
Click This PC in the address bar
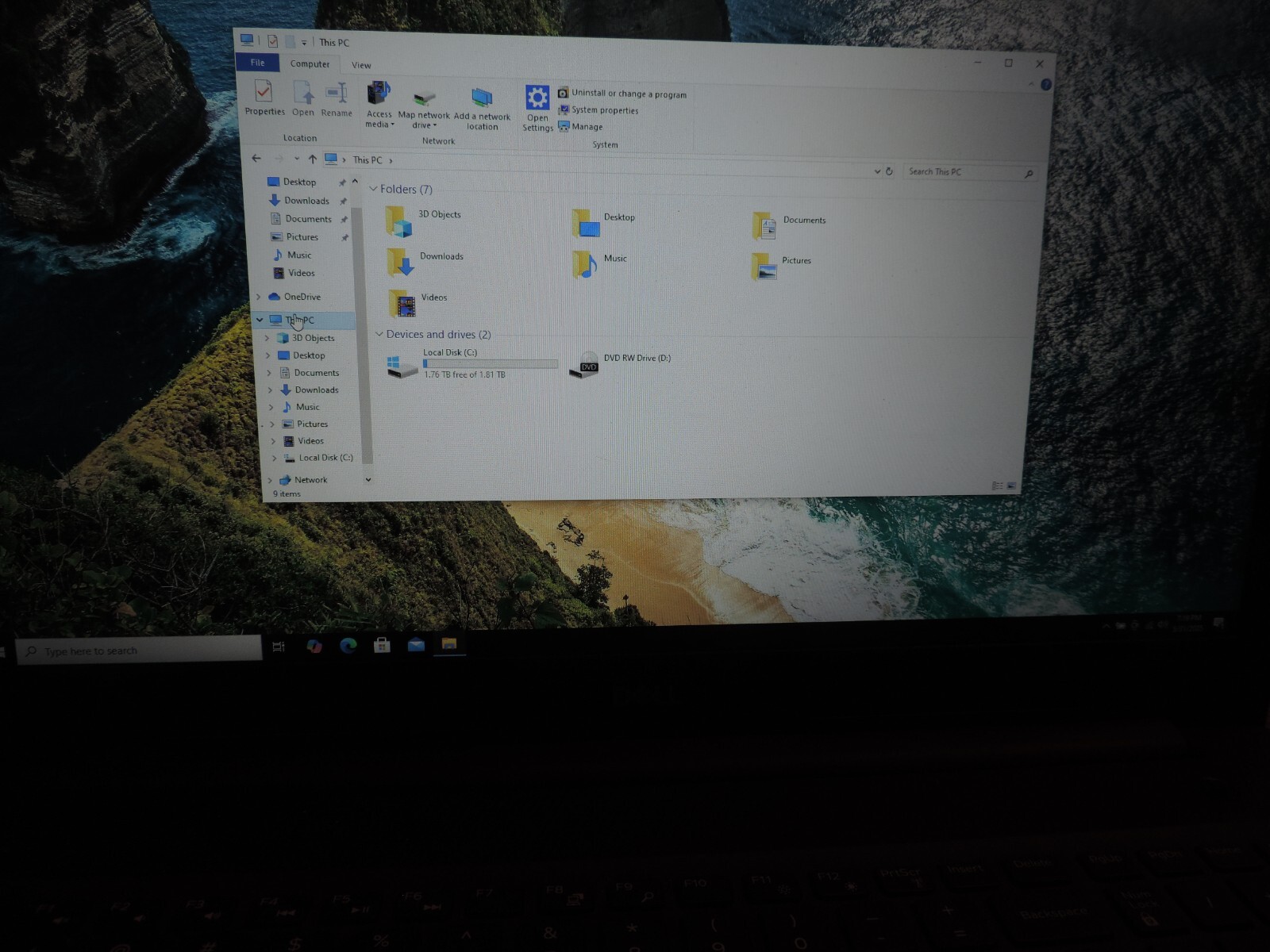point(368,160)
